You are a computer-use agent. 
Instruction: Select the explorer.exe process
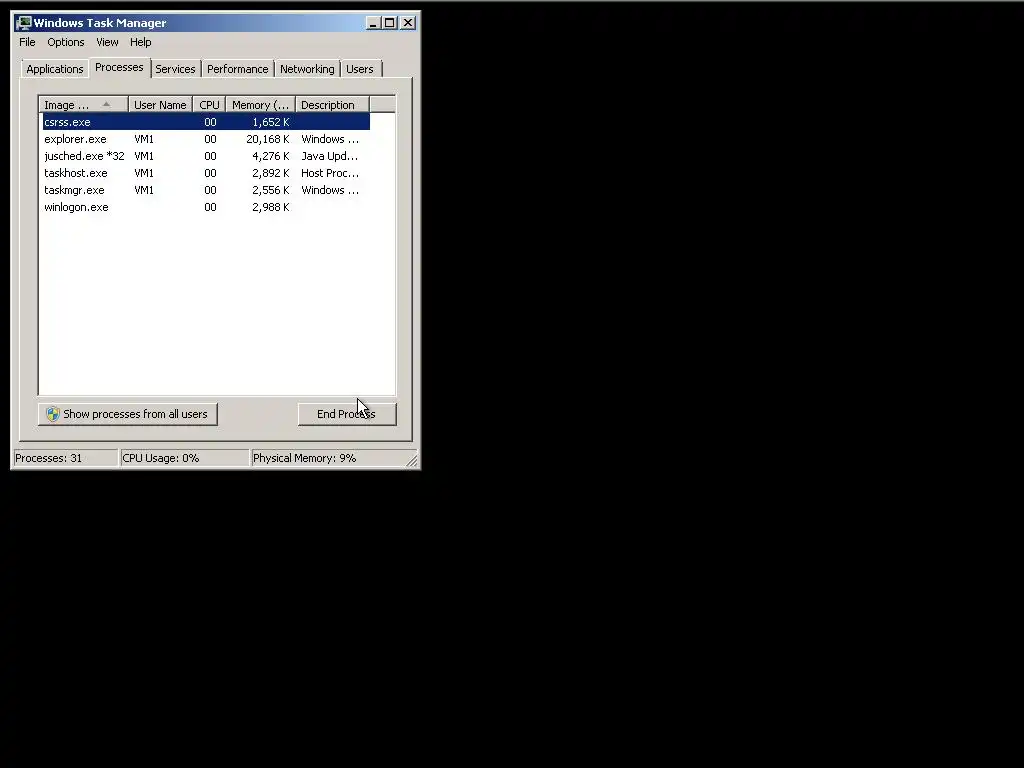tap(206, 139)
